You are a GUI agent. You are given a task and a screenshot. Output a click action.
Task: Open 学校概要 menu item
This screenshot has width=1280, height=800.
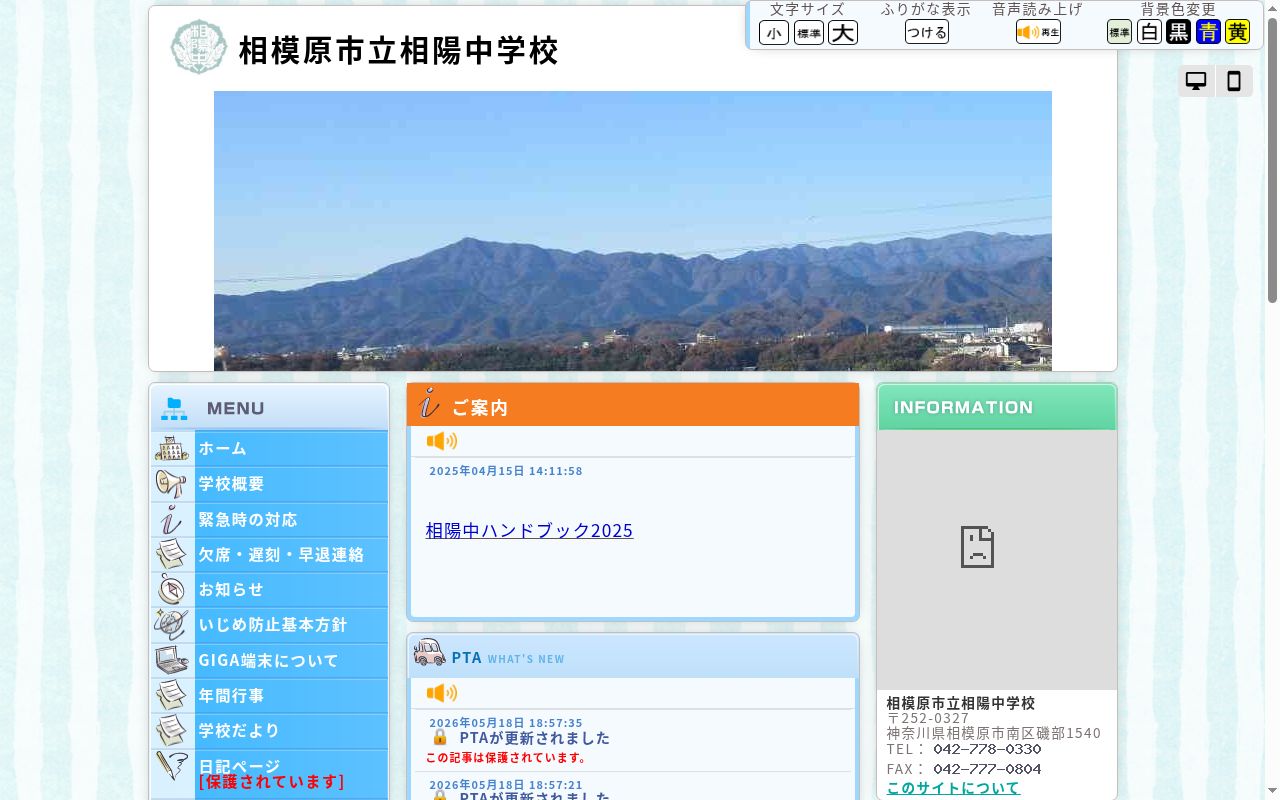(x=270, y=484)
